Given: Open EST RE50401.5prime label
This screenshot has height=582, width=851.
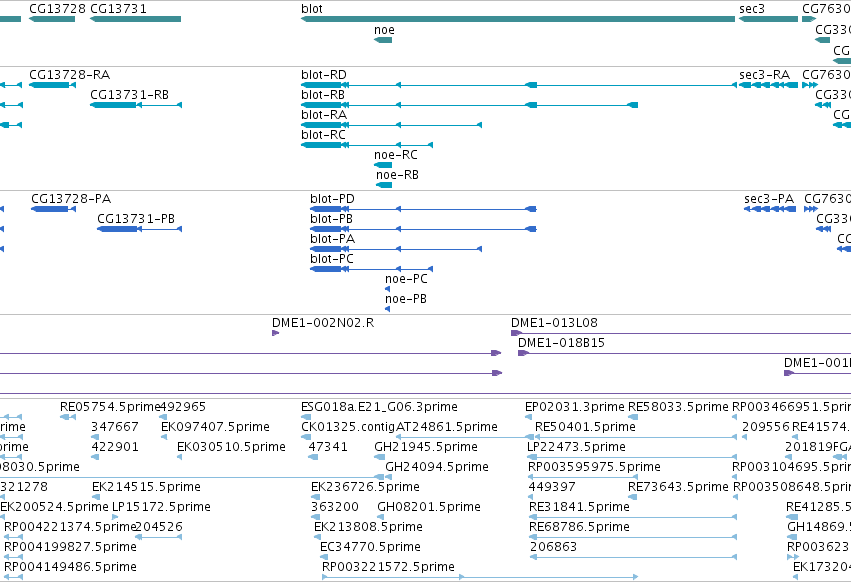Looking at the screenshot, I should point(585,427).
